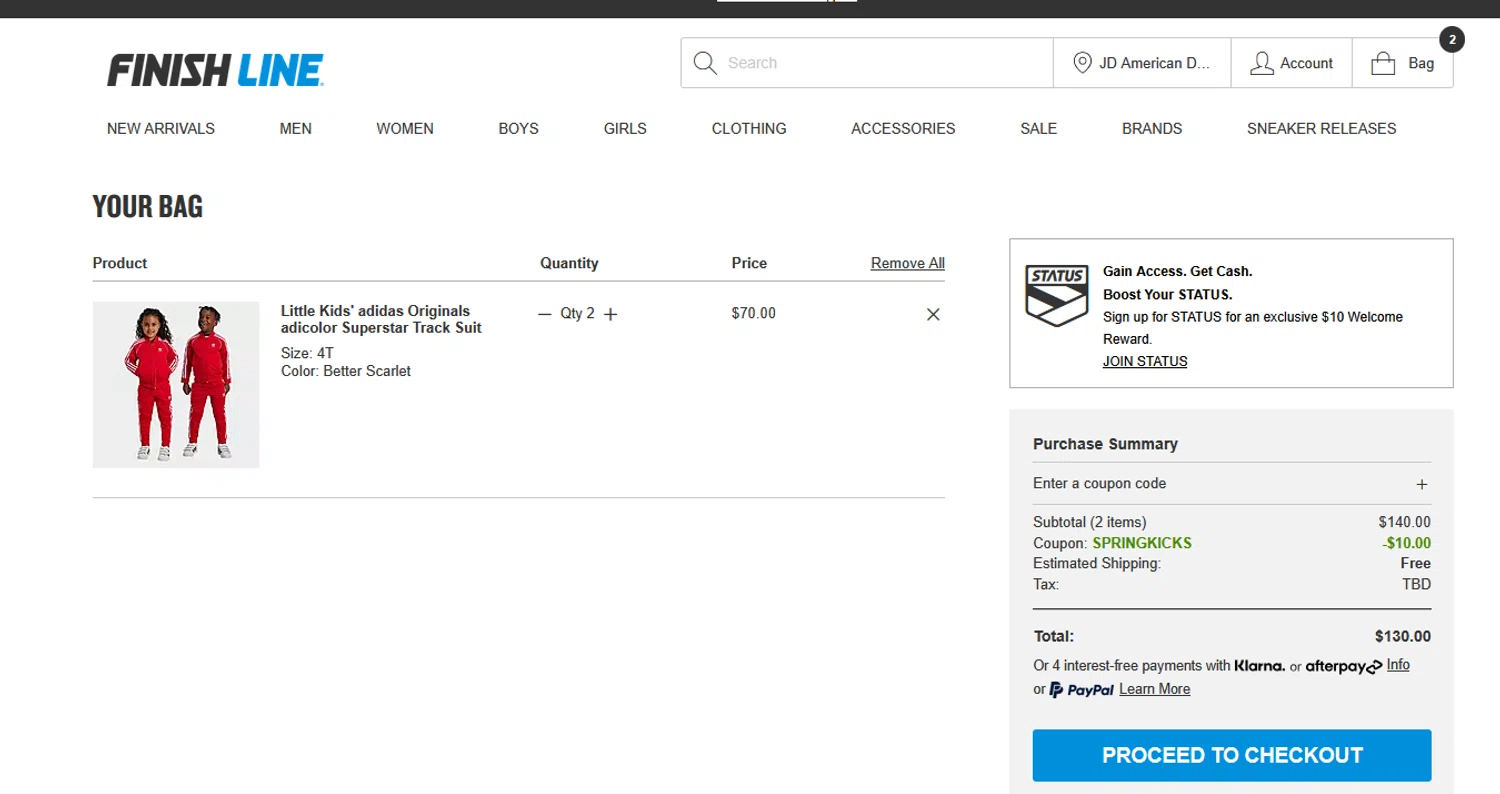
Task: Click Proceed to Checkout button
Action: (1232, 755)
